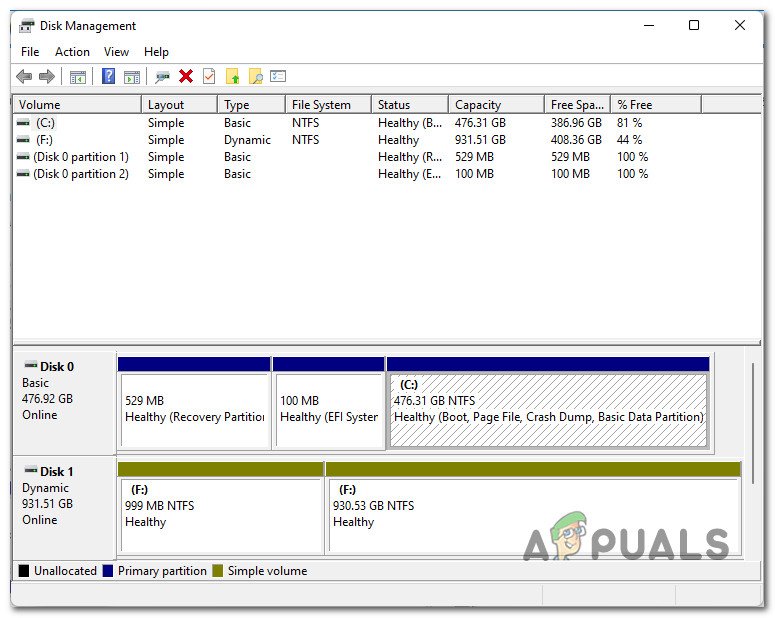Select the 100 MB EFI System partition block

point(328,410)
